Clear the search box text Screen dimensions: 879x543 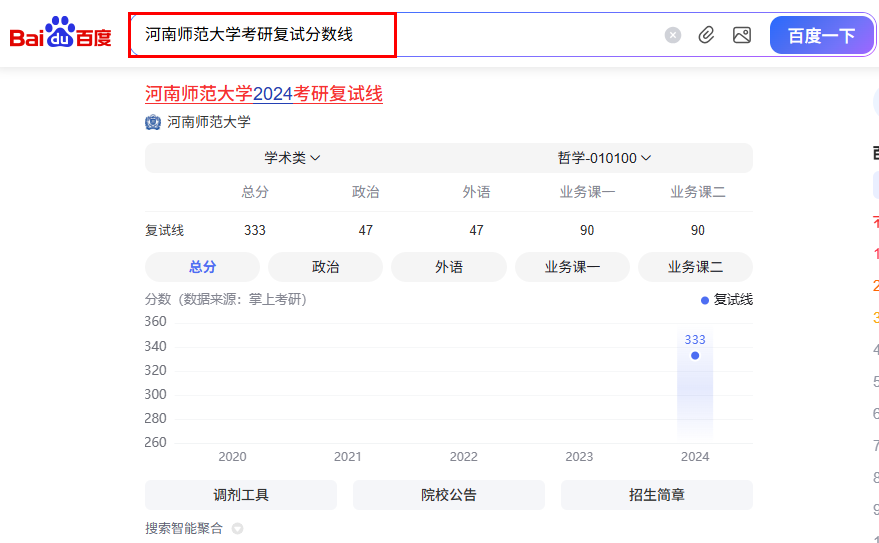tap(673, 35)
